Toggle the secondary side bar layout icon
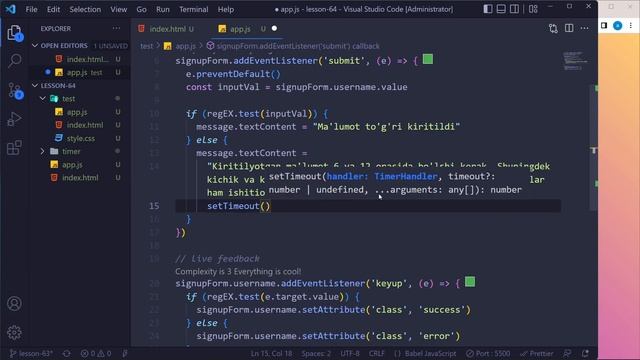 pos(514,9)
